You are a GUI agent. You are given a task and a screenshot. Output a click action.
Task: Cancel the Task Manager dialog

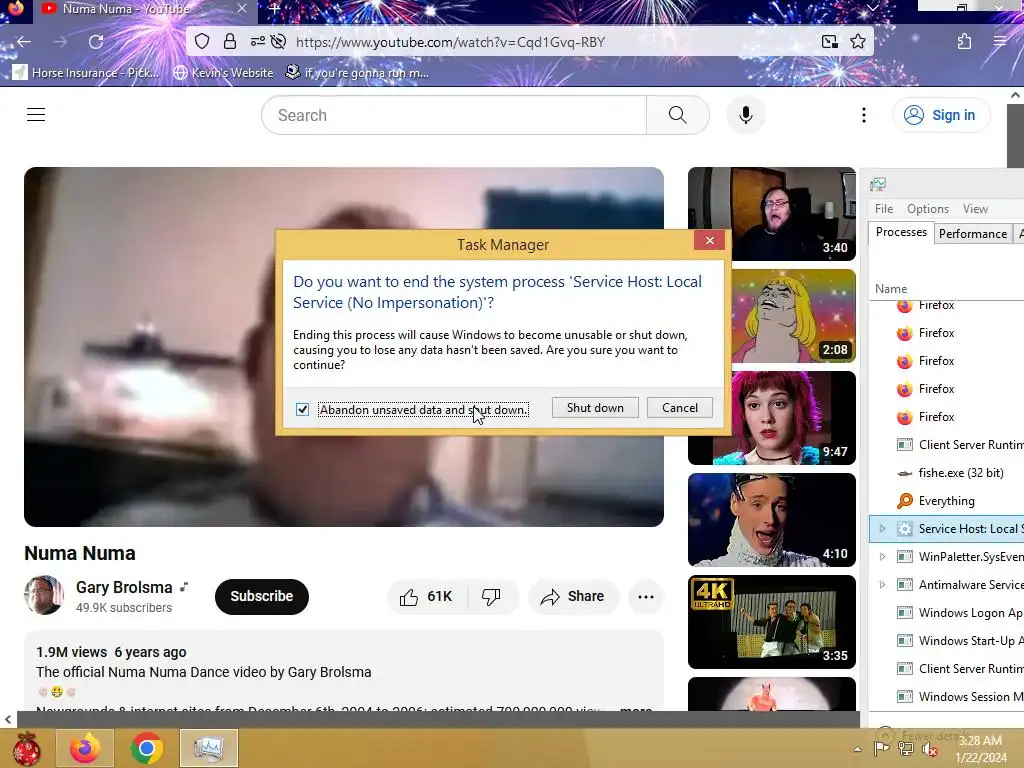click(679, 408)
